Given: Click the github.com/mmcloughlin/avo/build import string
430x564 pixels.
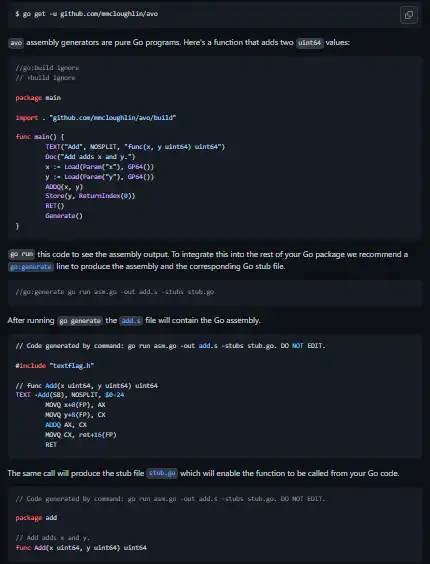Looking at the screenshot, I should pos(113,118).
